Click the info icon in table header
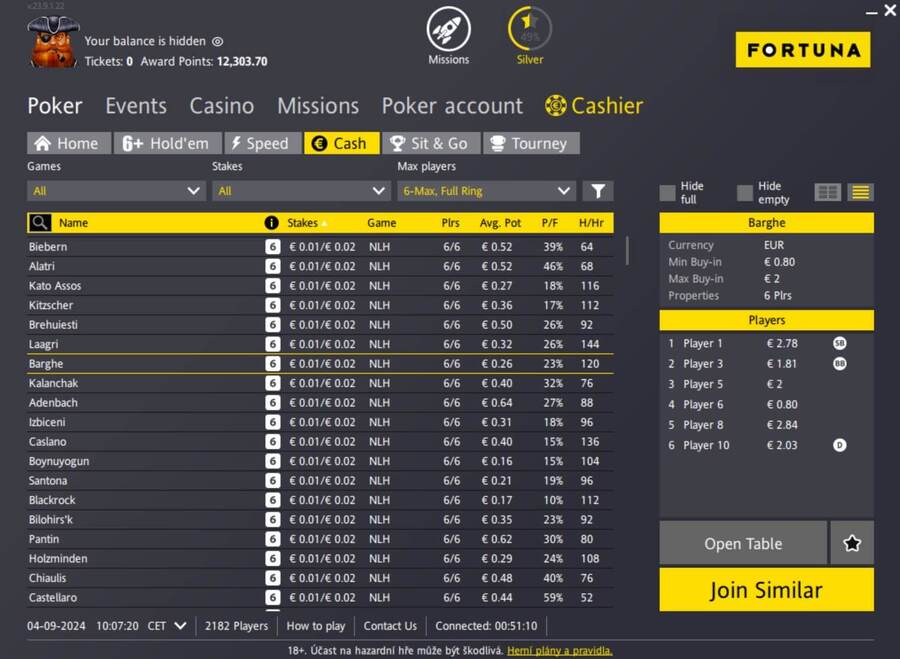The height and width of the screenshot is (659, 900). click(x=271, y=223)
